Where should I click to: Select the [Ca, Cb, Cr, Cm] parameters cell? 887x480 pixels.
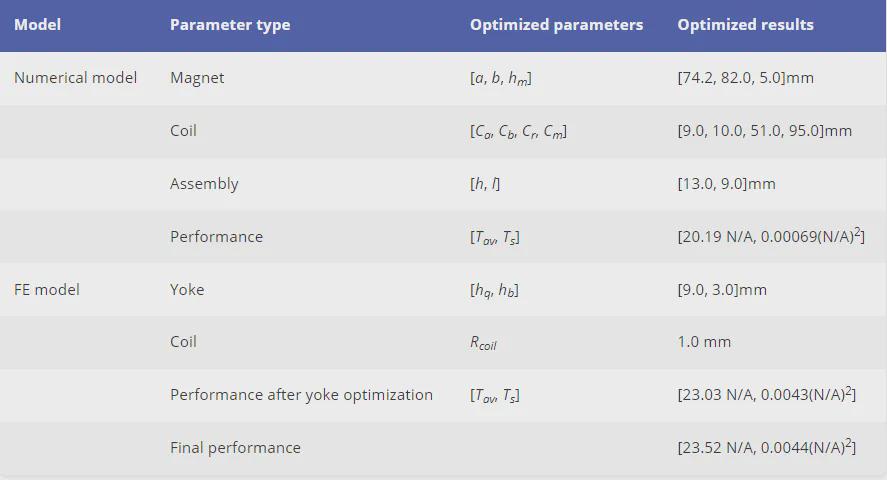tap(518, 131)
